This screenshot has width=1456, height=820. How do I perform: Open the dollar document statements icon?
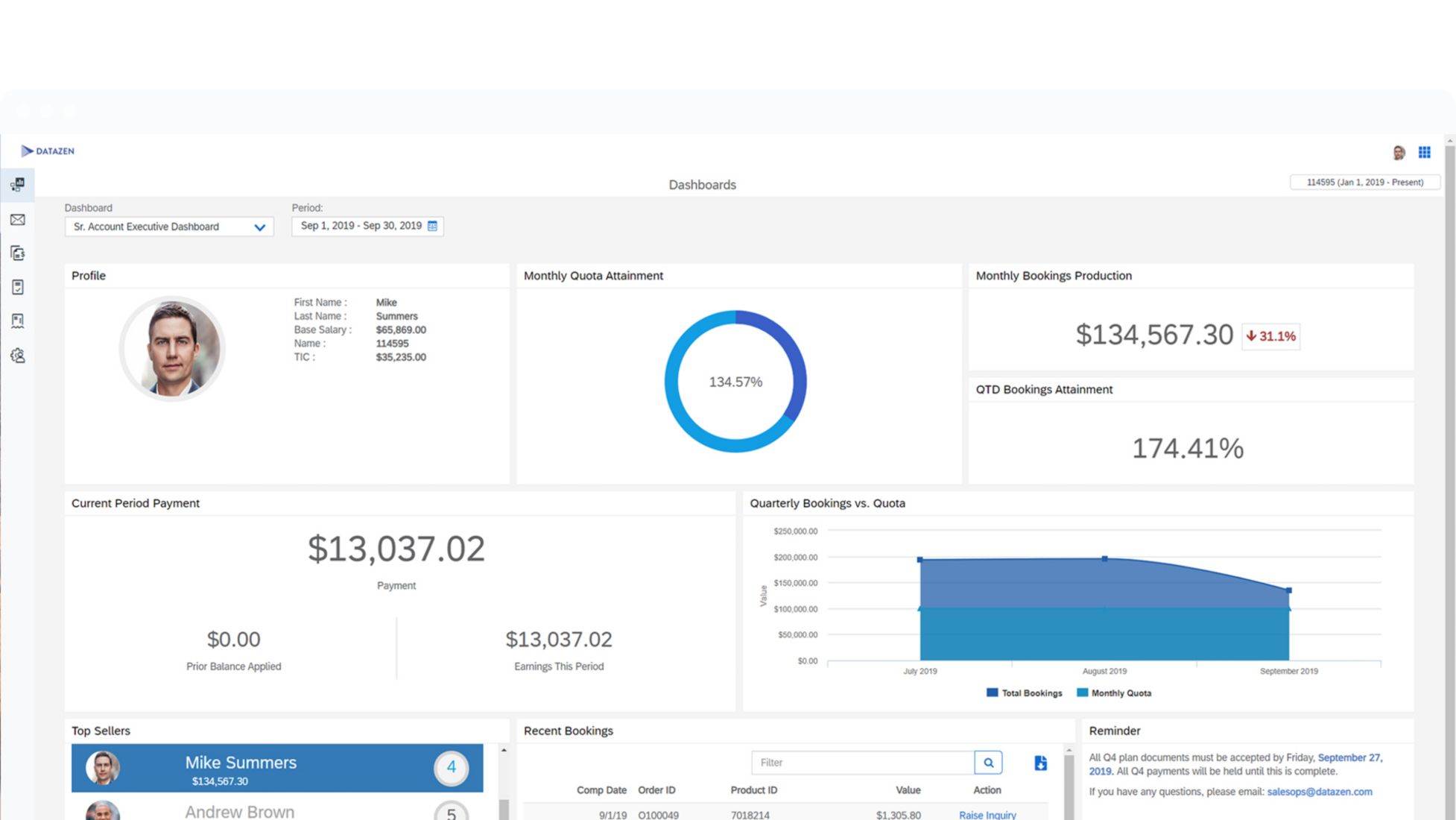[x=18, y=253]
